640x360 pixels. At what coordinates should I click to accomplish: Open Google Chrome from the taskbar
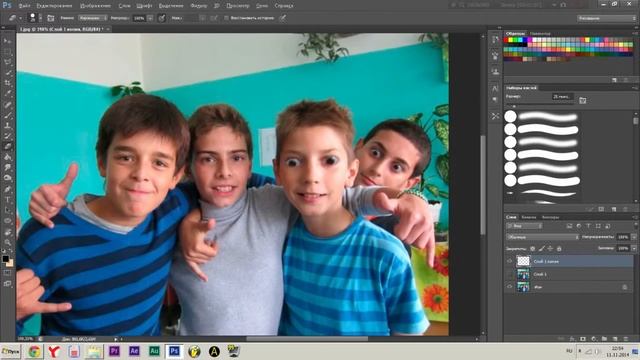(34, 351)
